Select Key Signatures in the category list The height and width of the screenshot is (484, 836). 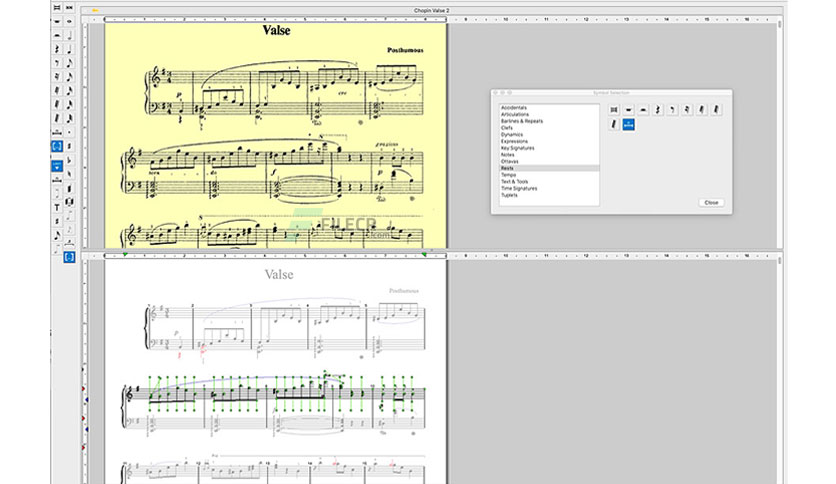[517, 148]
